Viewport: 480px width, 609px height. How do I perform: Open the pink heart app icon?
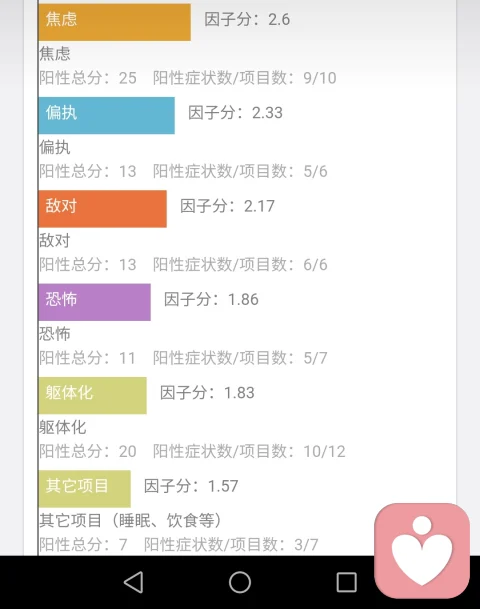[x=422, y=551]
